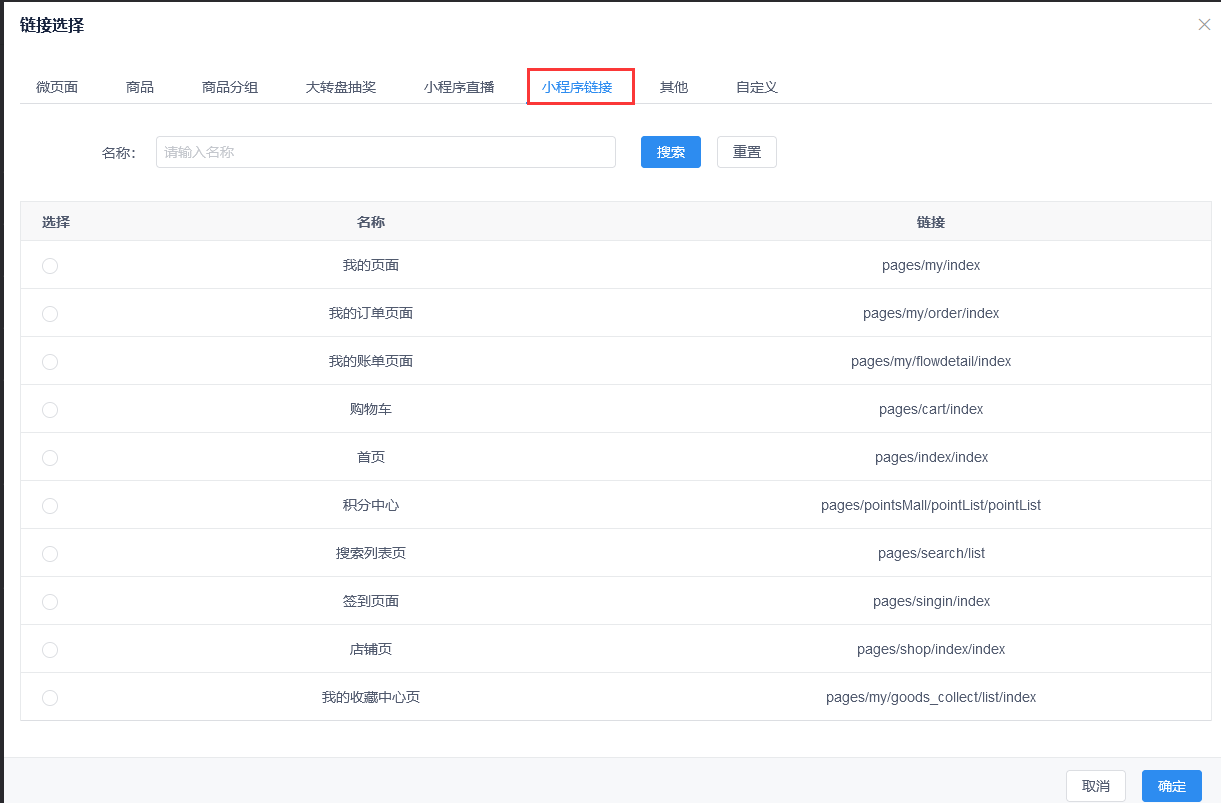Switch to the 自定义 tab
The image size is (1221, 803).
click(x=757, y=87)
